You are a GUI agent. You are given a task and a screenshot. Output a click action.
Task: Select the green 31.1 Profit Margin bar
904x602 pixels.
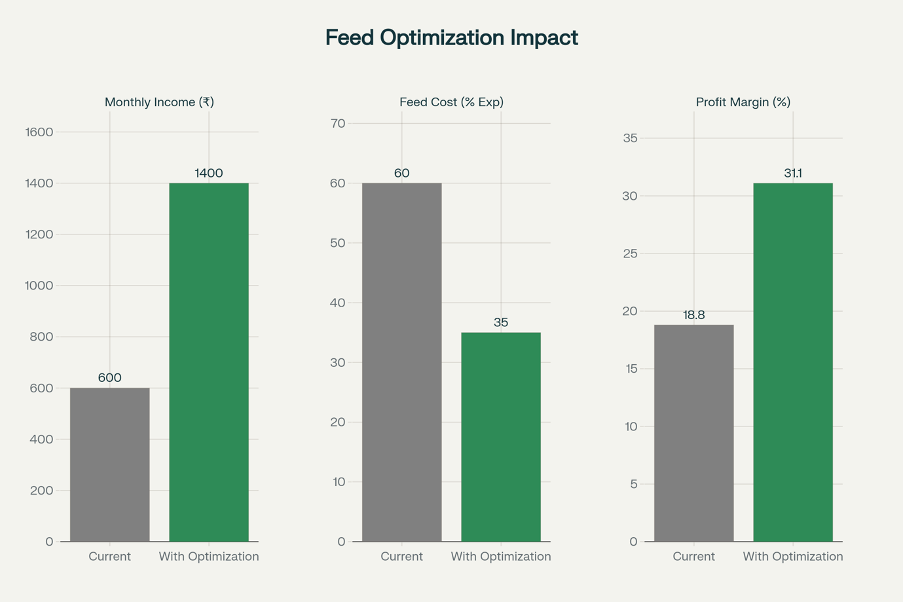pyautogui.click(x=793, y=362)
